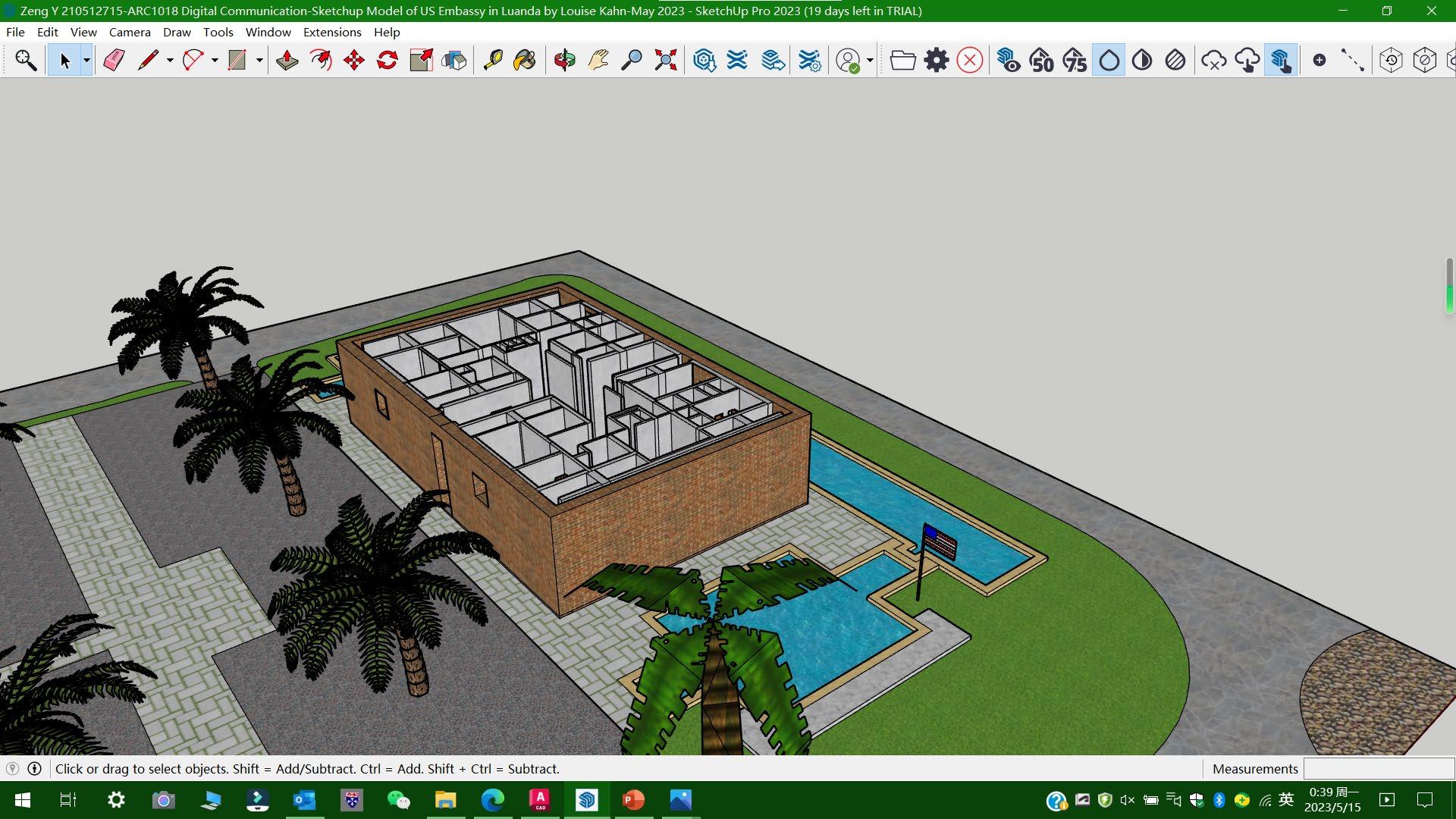Viewport: 1456px width, 819px height.
Task: Select the Tape Measure tool
Action: coord(493,60)
